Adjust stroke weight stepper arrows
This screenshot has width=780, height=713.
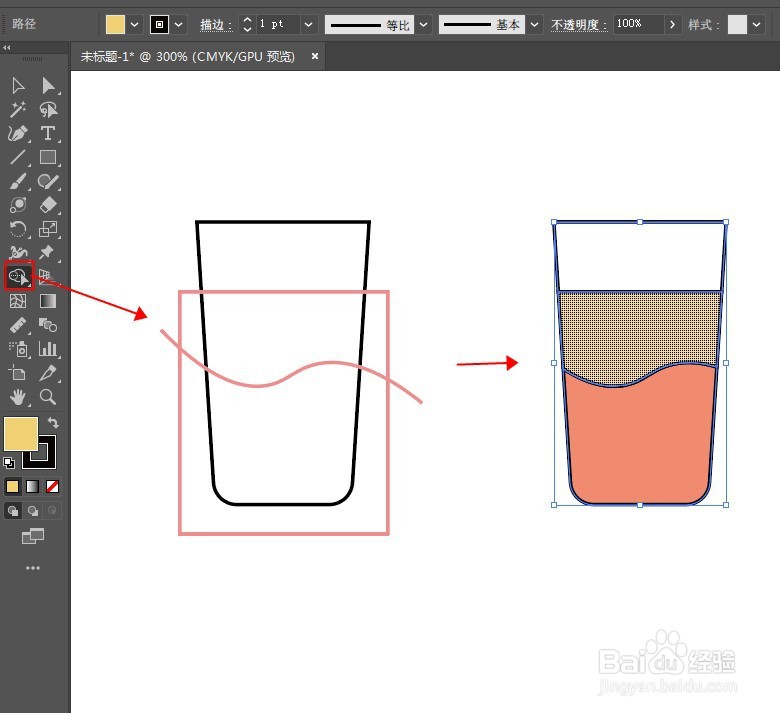click(247, 24)
